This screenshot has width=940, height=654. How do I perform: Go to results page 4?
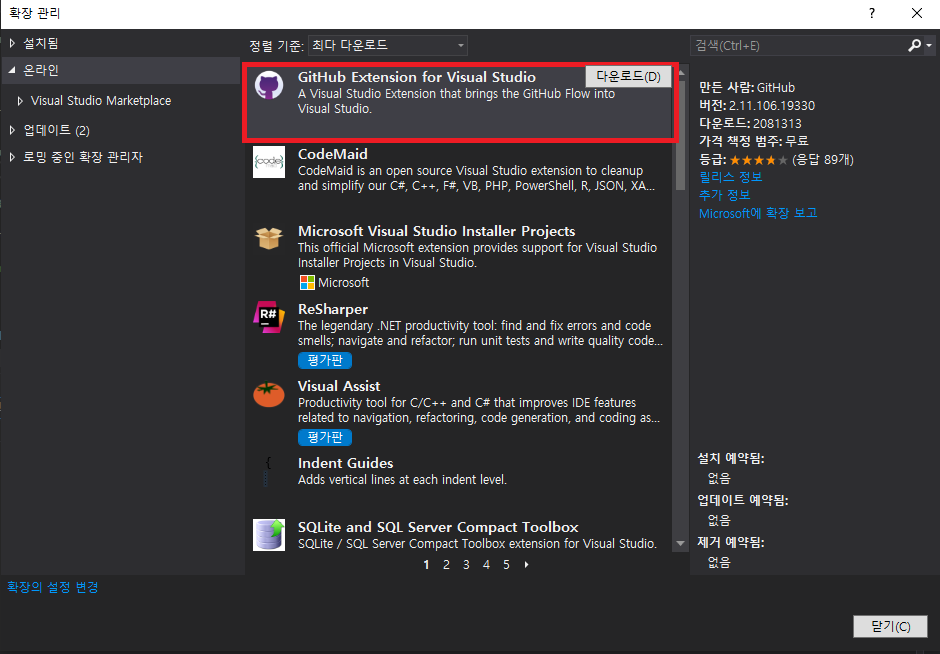click(486, 565)
